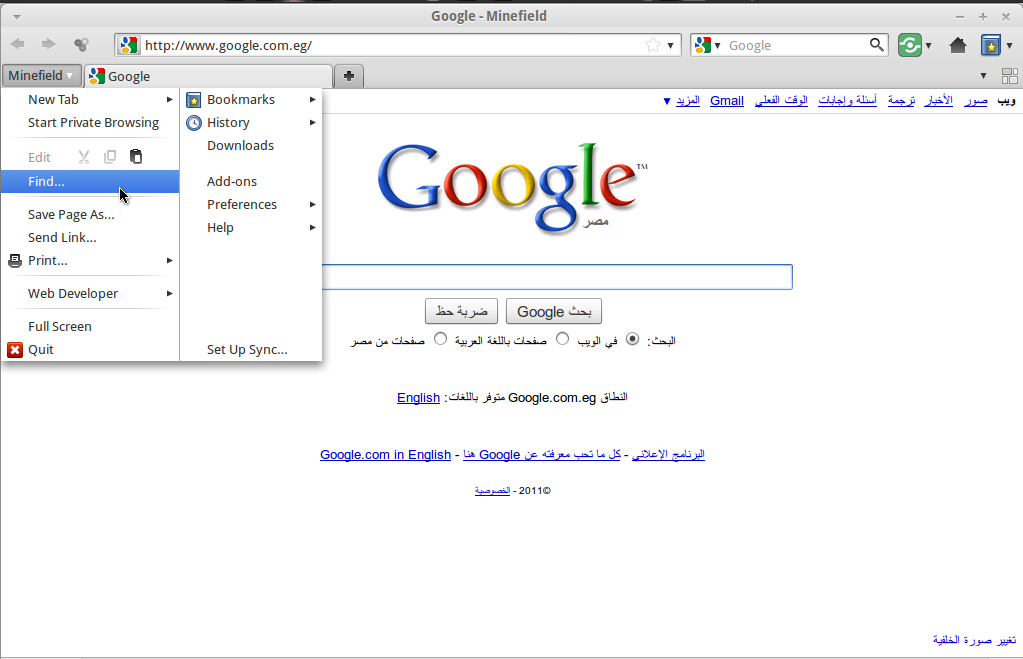Open the Add-ons menu item

[251, 181]
